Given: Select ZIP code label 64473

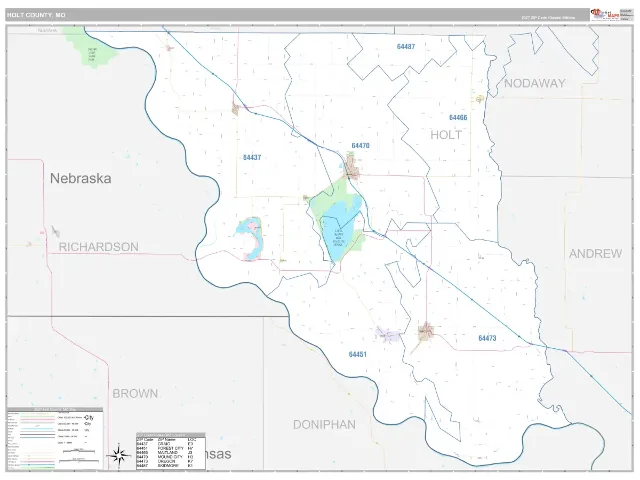Looking at the screenshot, I should click(487, 338).
